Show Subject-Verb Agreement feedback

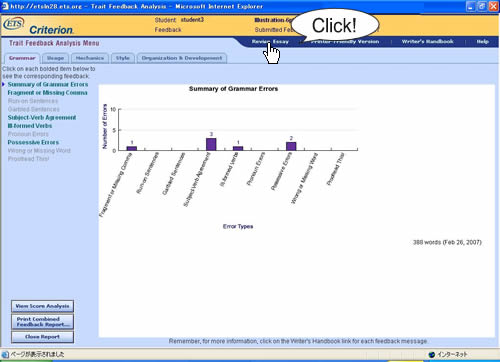(x=42, y=118)
